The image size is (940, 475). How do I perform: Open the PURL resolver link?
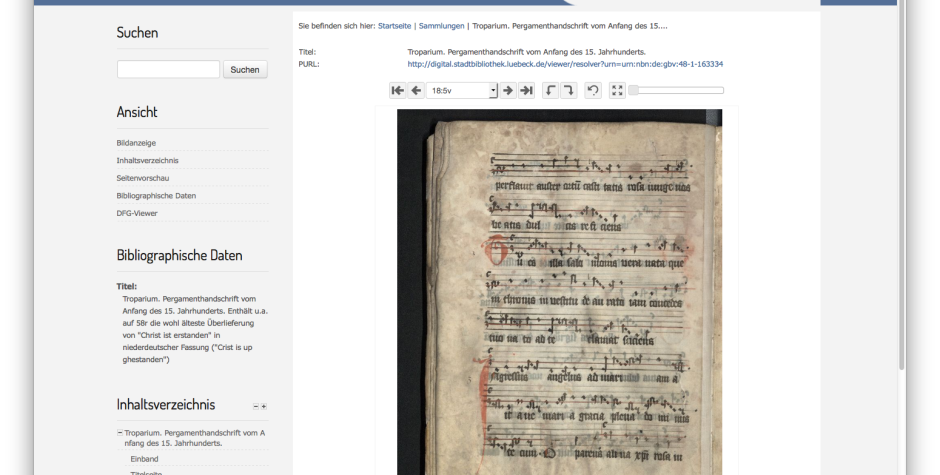click(565, 64)
